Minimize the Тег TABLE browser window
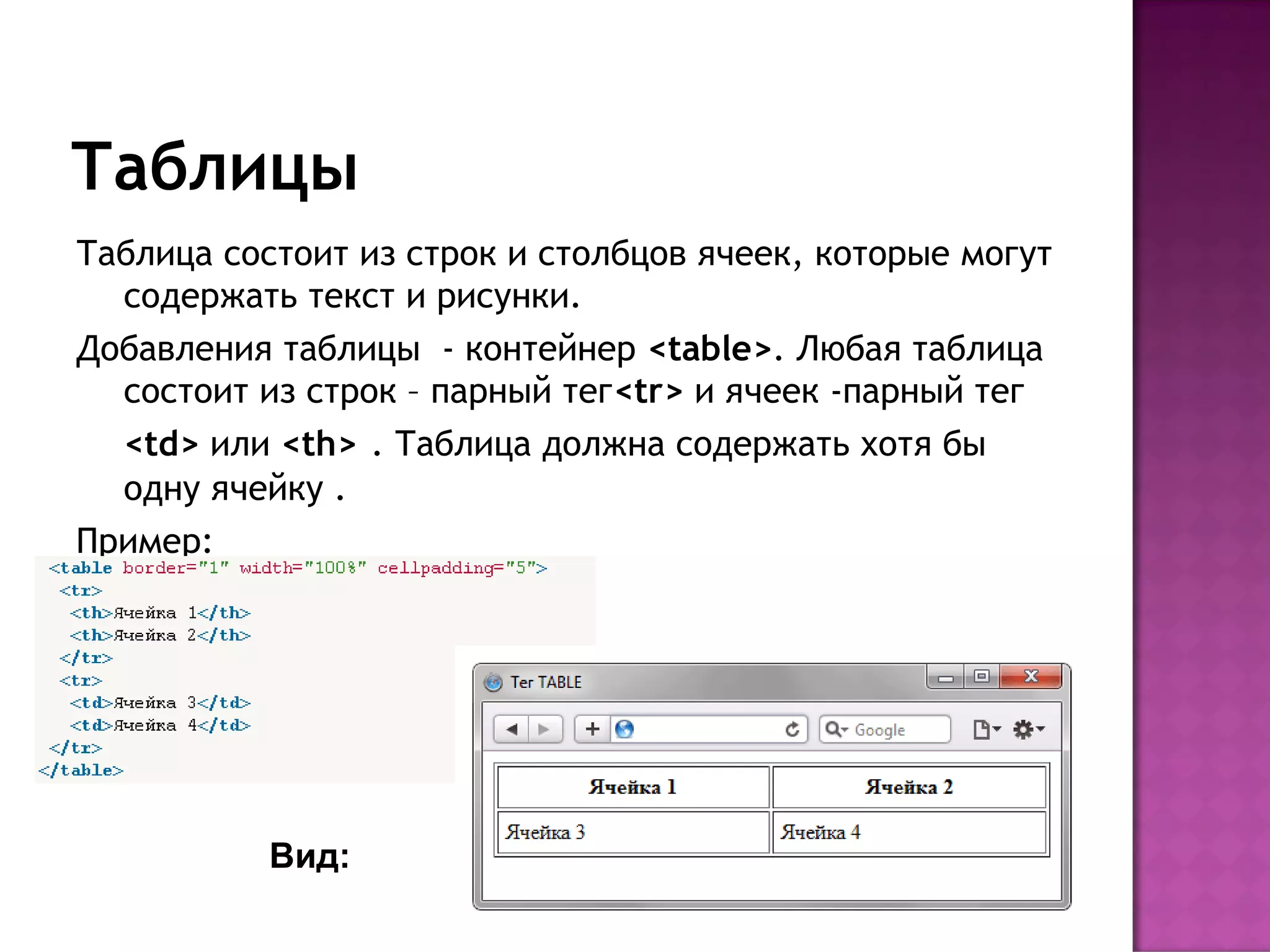Viewport: 1270px width, 952px height. [x=946, y=677]
